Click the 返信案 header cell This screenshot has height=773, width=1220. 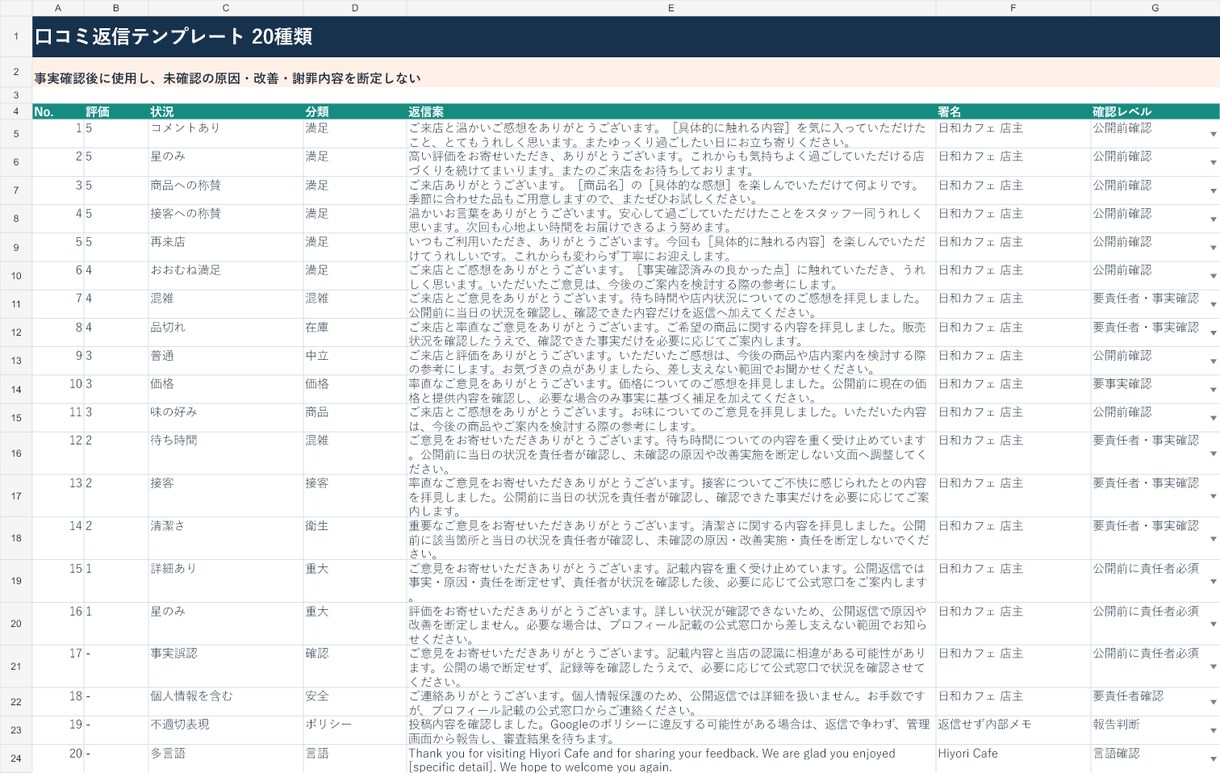pyautogui.click(x=671, y=112)
